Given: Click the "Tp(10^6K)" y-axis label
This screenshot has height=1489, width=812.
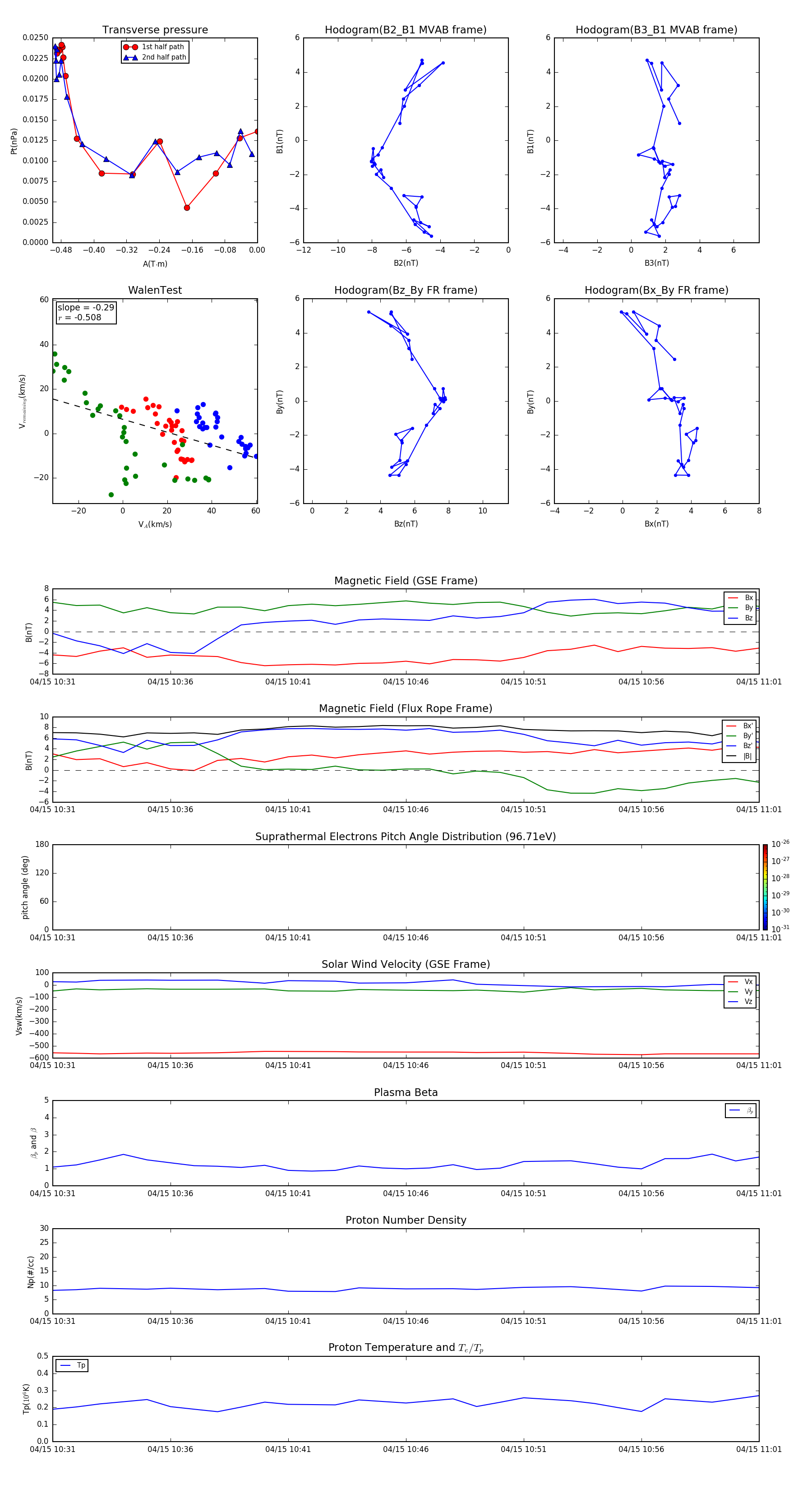Looking at the screenshot, I should (x=26, y=1399).
